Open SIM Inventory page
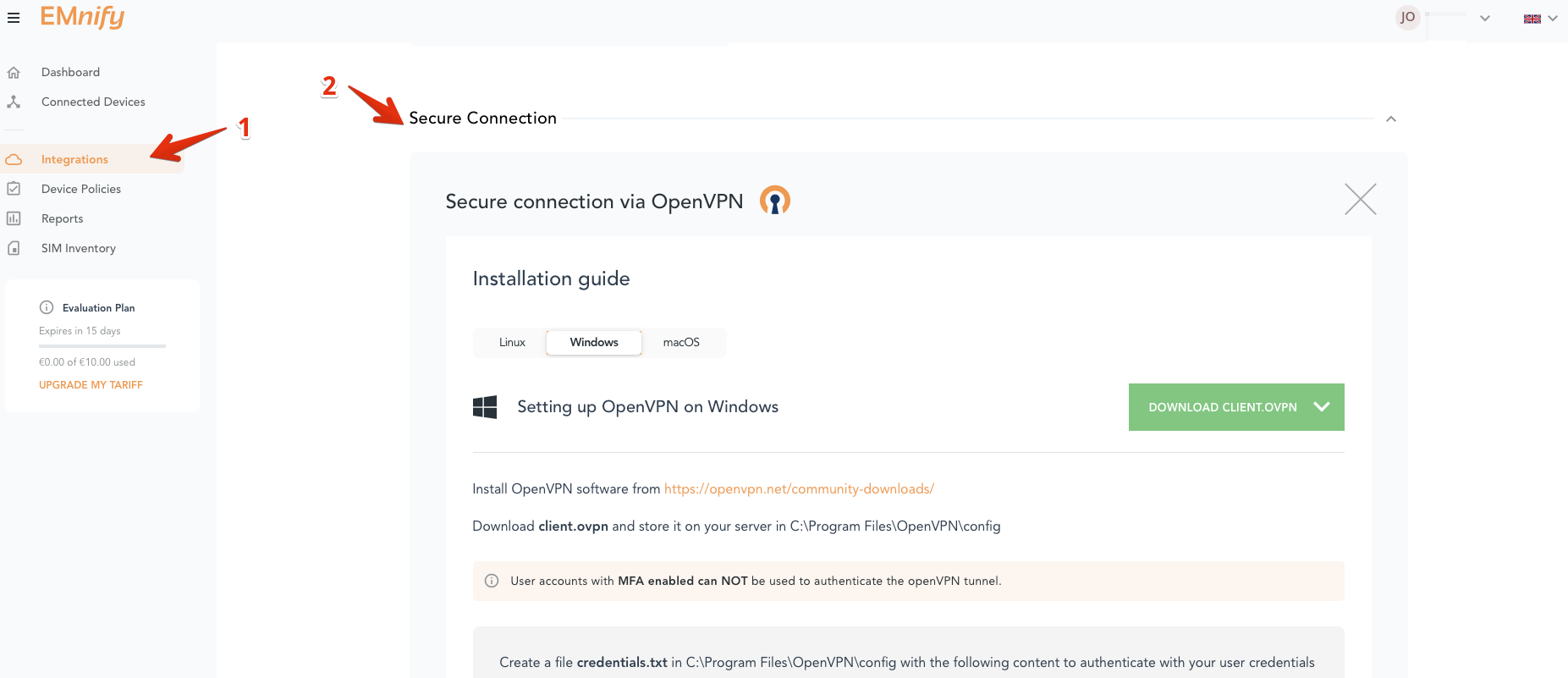 pyautogui.click(x=79, y=249)
